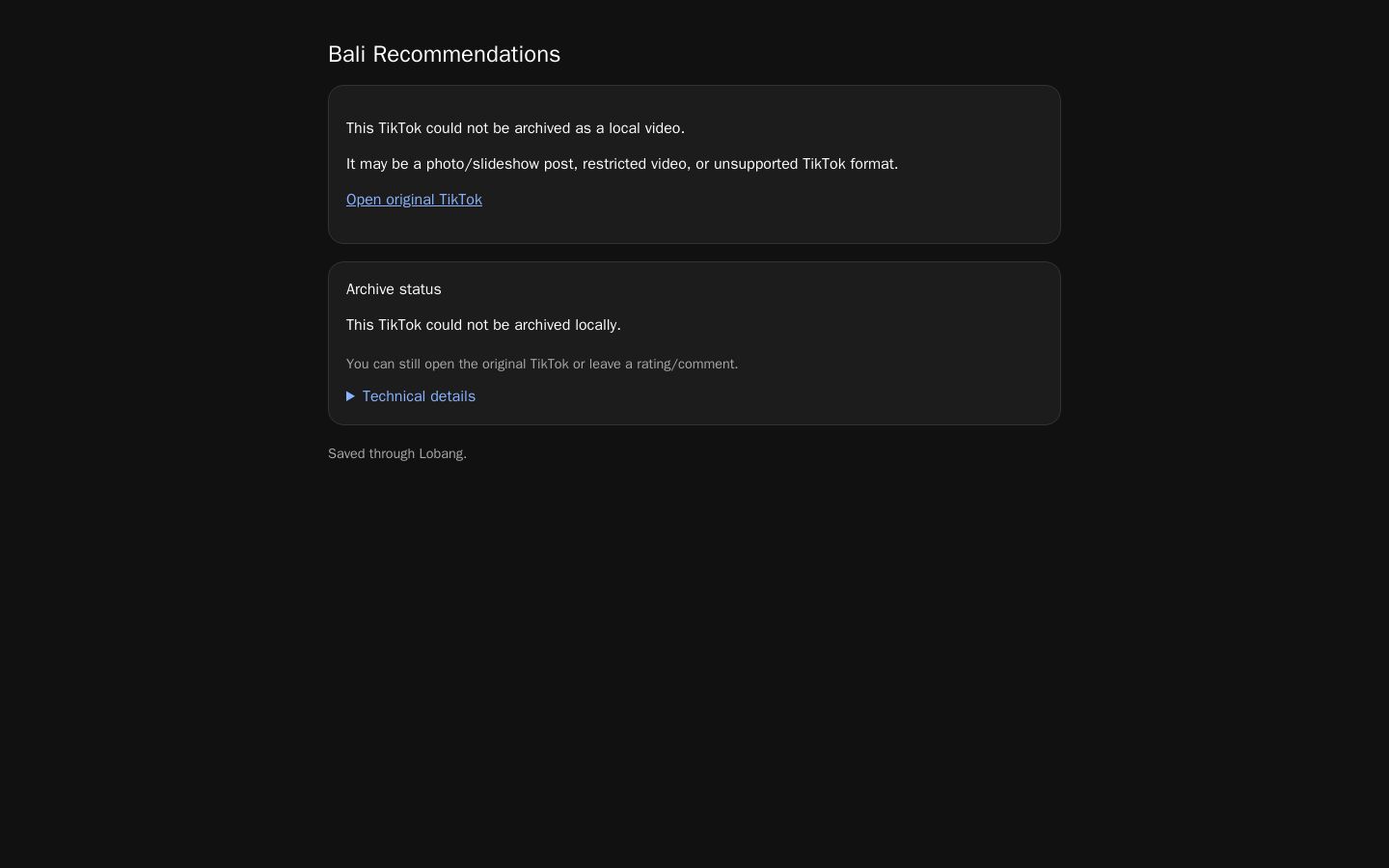
Task: Click the phrase 'unsupported TikTok format'
Action: pos(803,164)
